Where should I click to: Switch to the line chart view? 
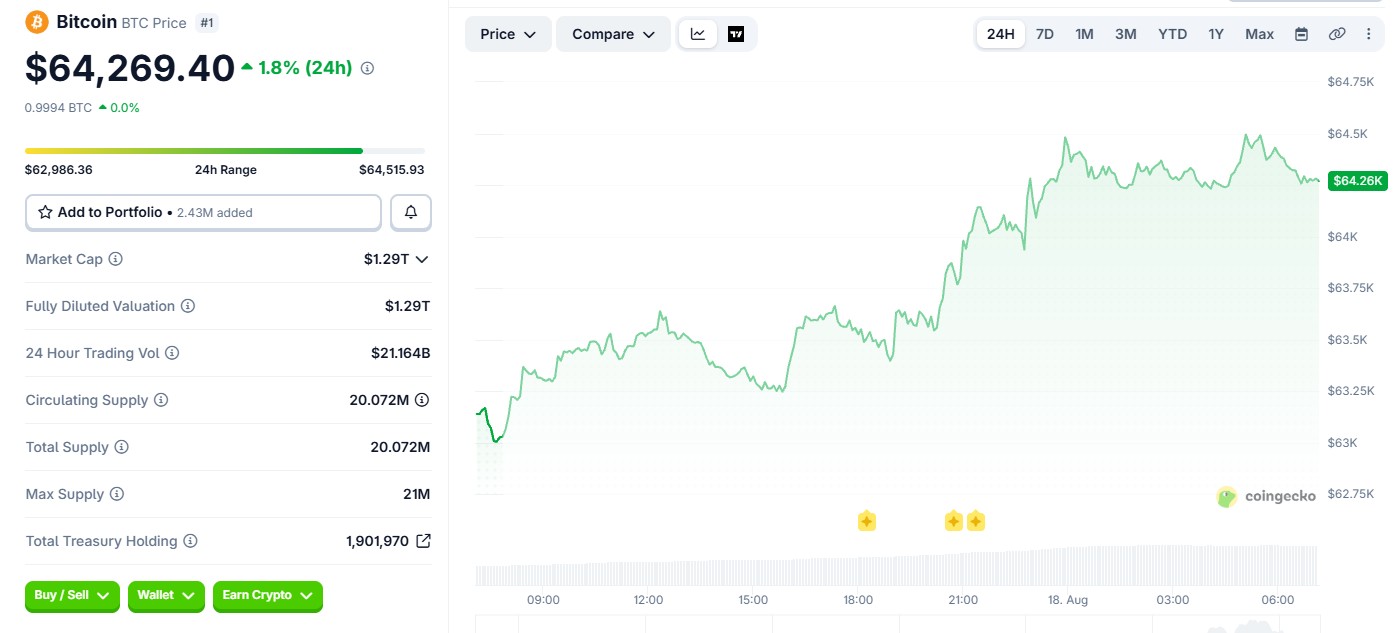pyautogui.click(x=698, y=34)
